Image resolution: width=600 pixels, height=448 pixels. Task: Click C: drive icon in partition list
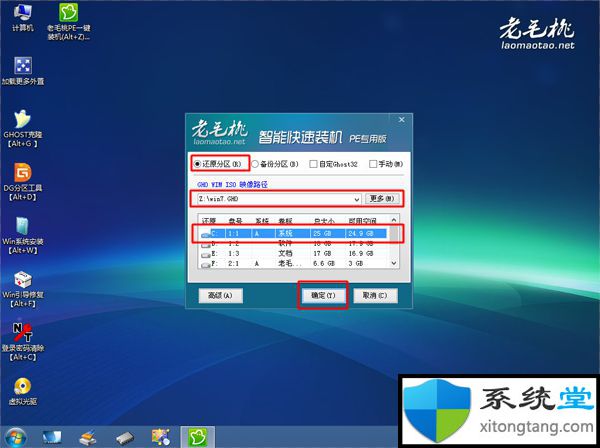pos(206,234)
